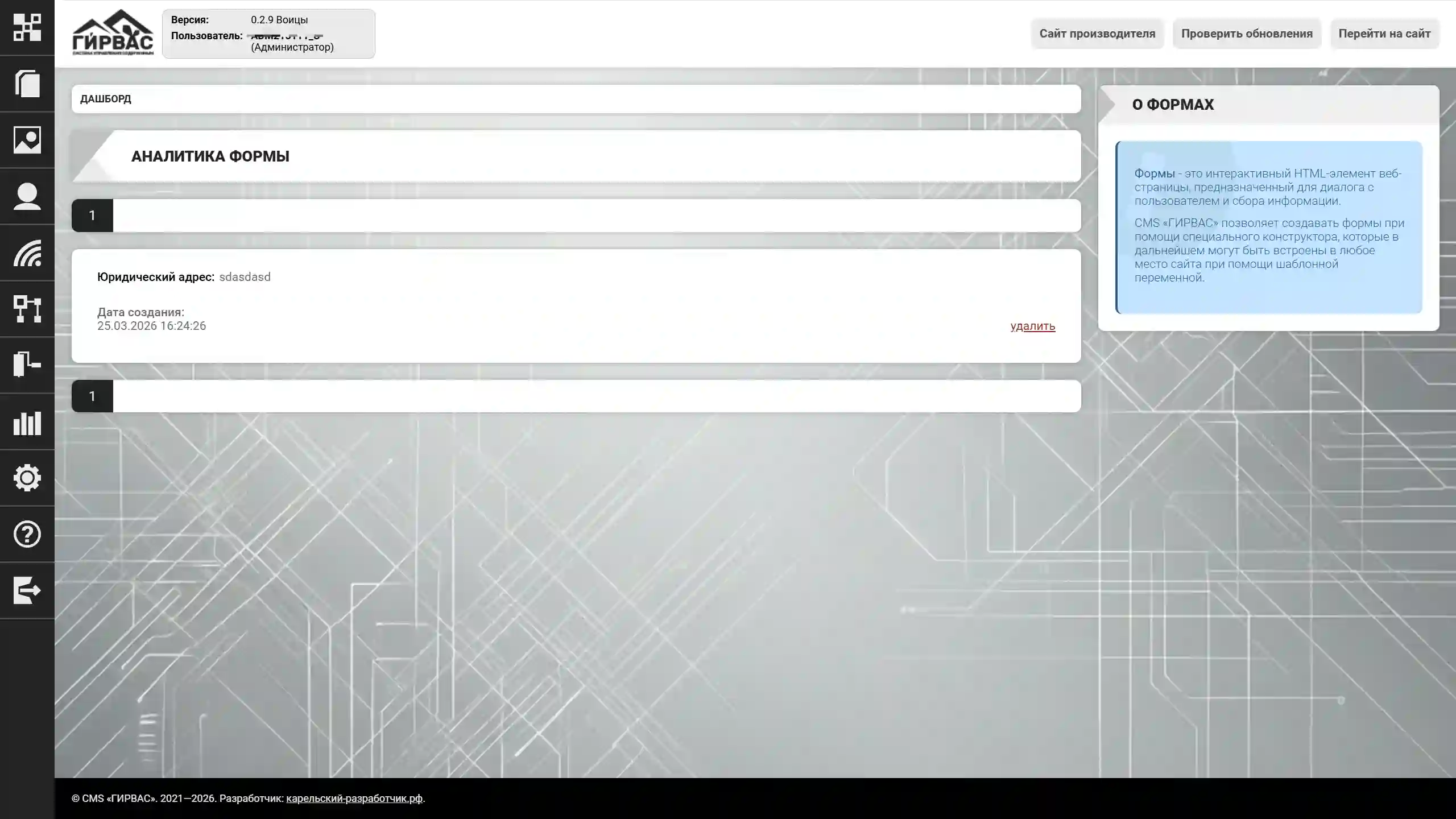The height and width of the screenshot is (819, 1456).
Task: Click Сайт производителя button
Action: click(1097, 33)
